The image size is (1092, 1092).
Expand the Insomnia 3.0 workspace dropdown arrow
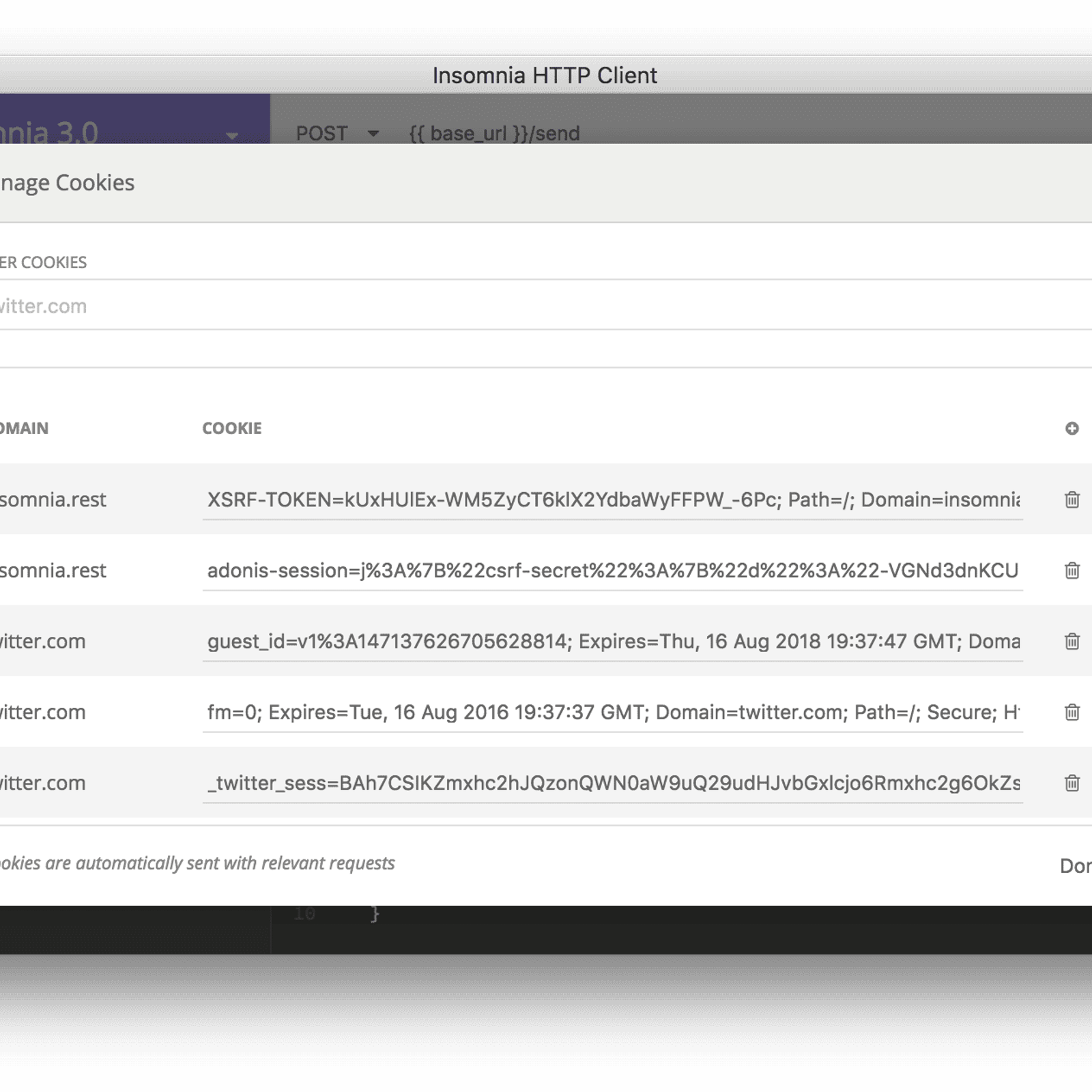pos(232,135)
